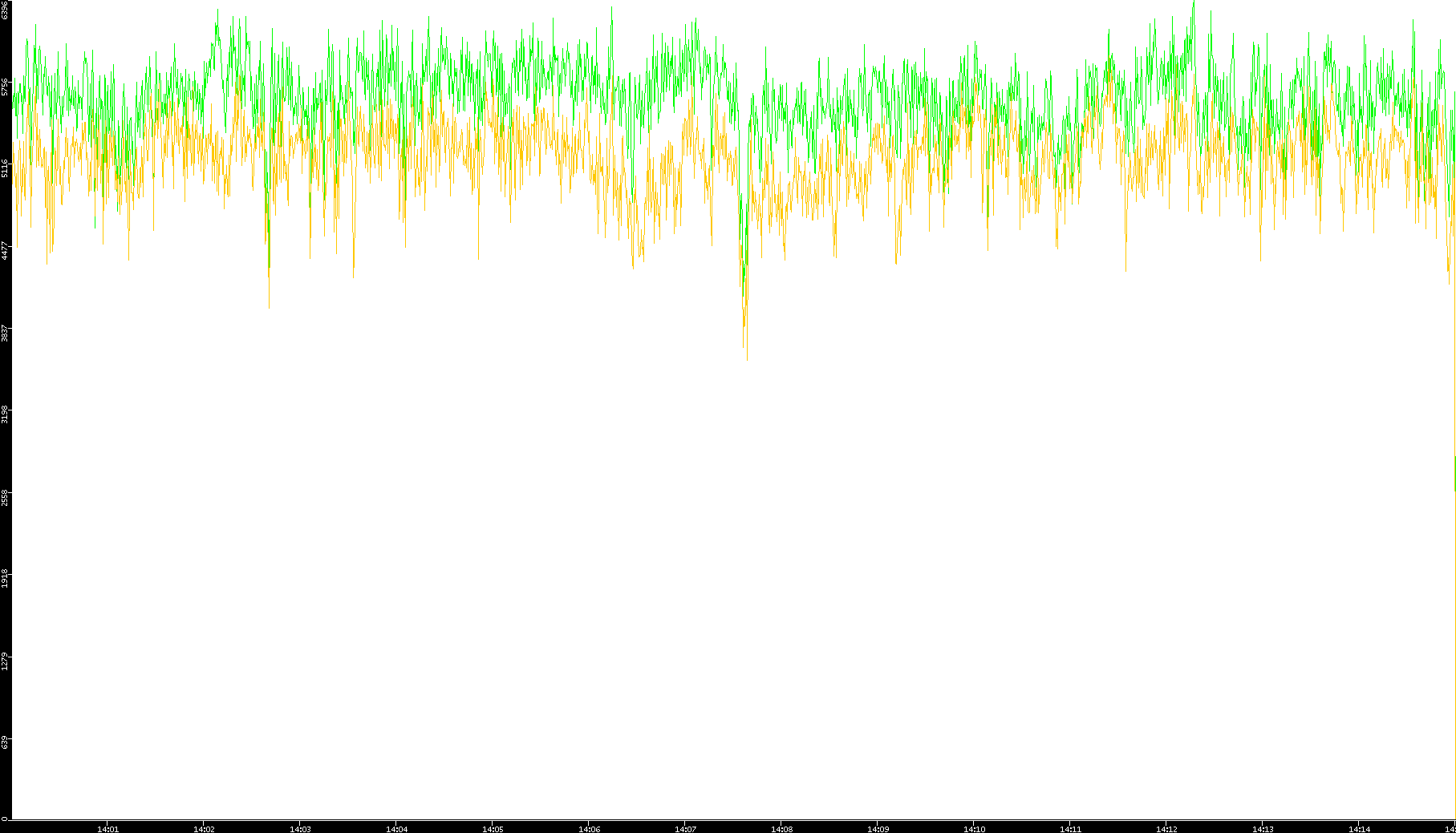Screen dimensions: 1456x833
Task: Choose the 14:14 label on the time axis
Action: point(1359,828)
